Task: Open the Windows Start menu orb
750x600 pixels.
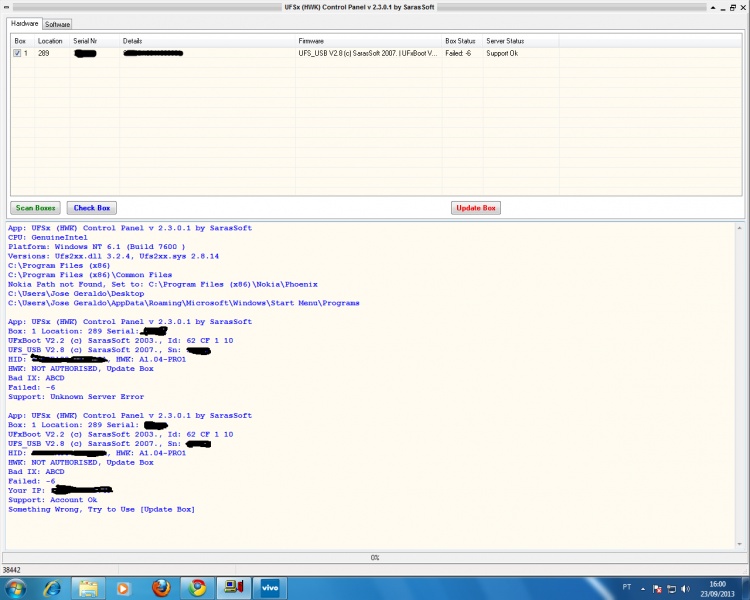Action: coord(16,588)
